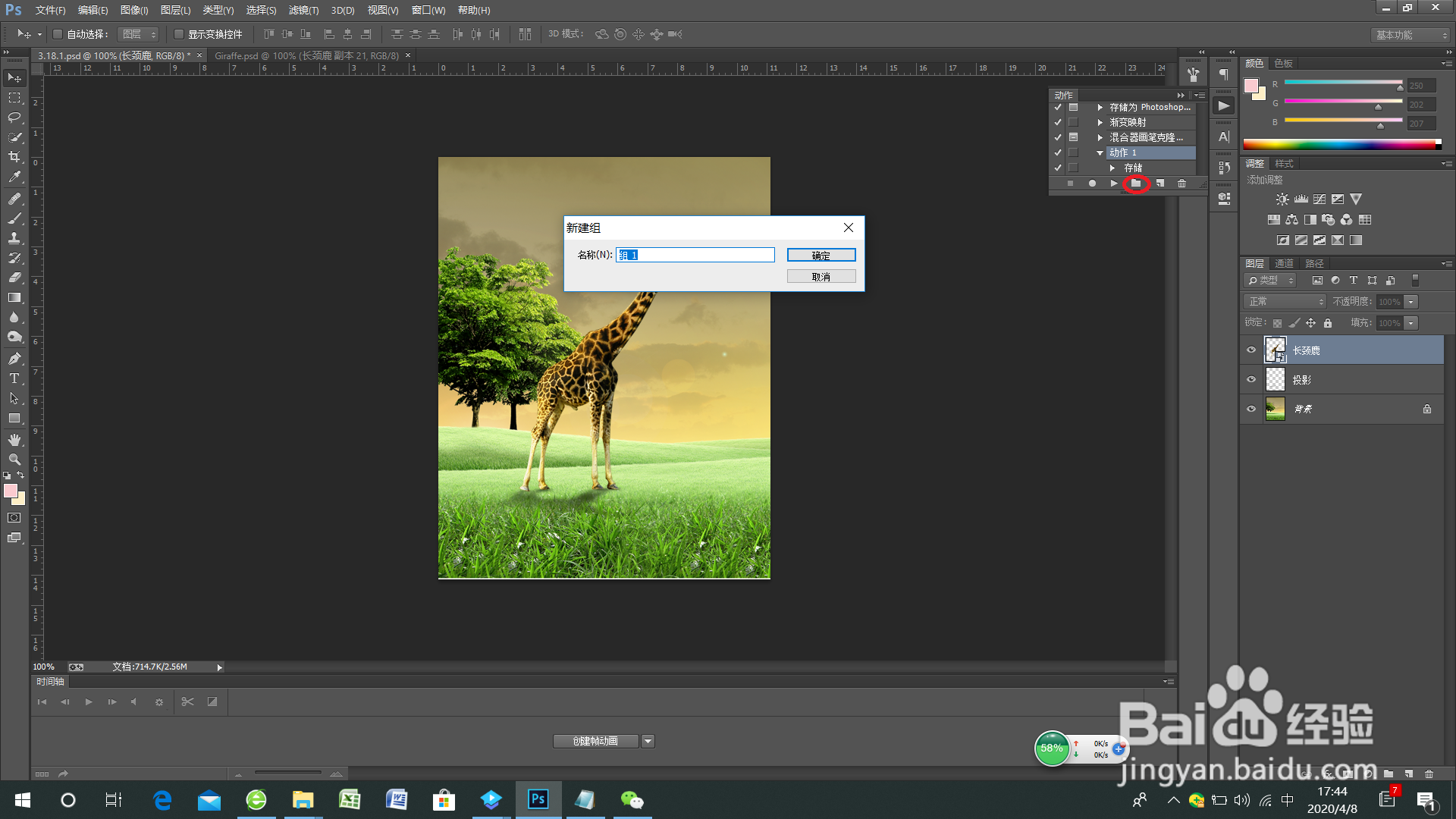Click create new set folder icon

pos(1136,184)
